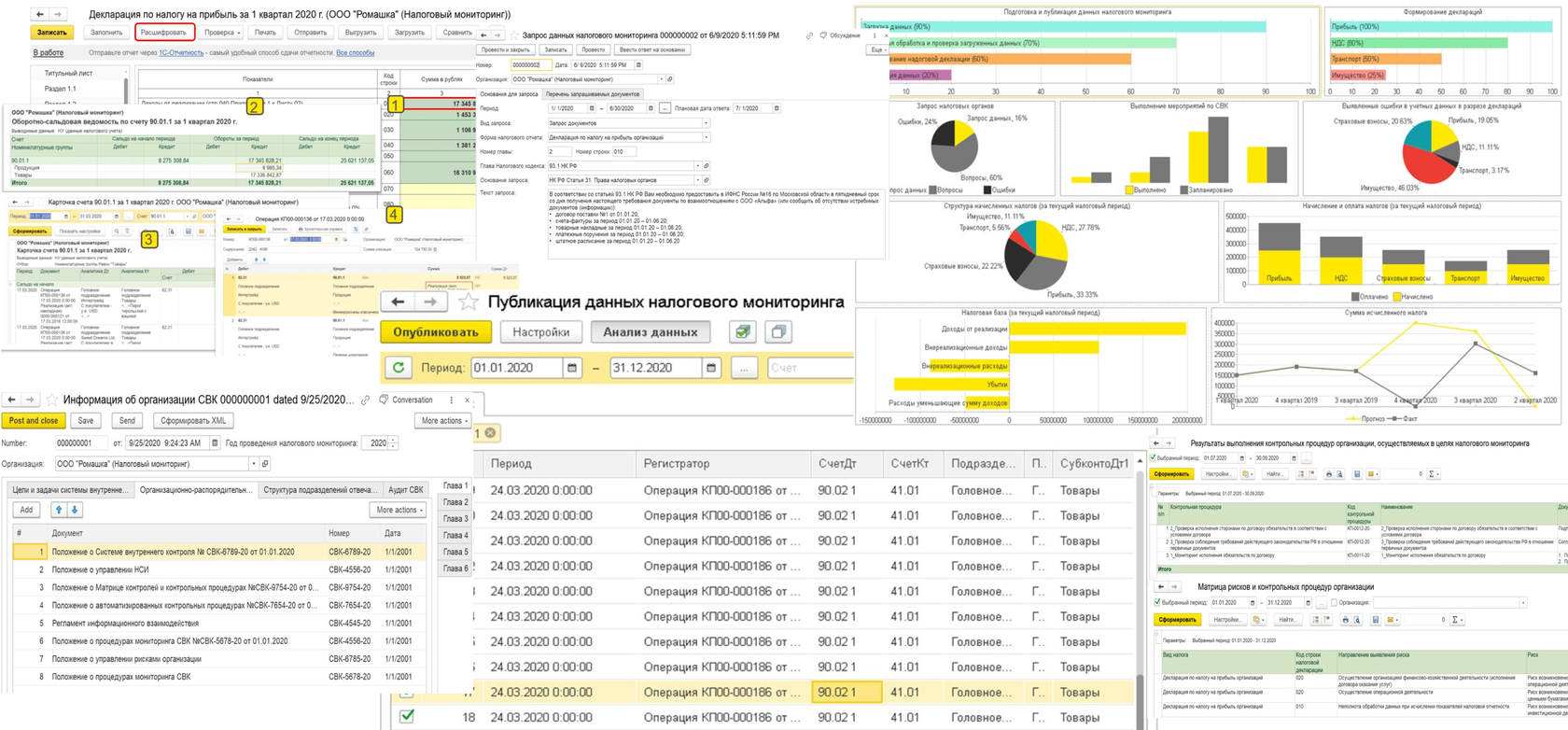Open the More actions menu beside Conversation

(x=443, y=421)
